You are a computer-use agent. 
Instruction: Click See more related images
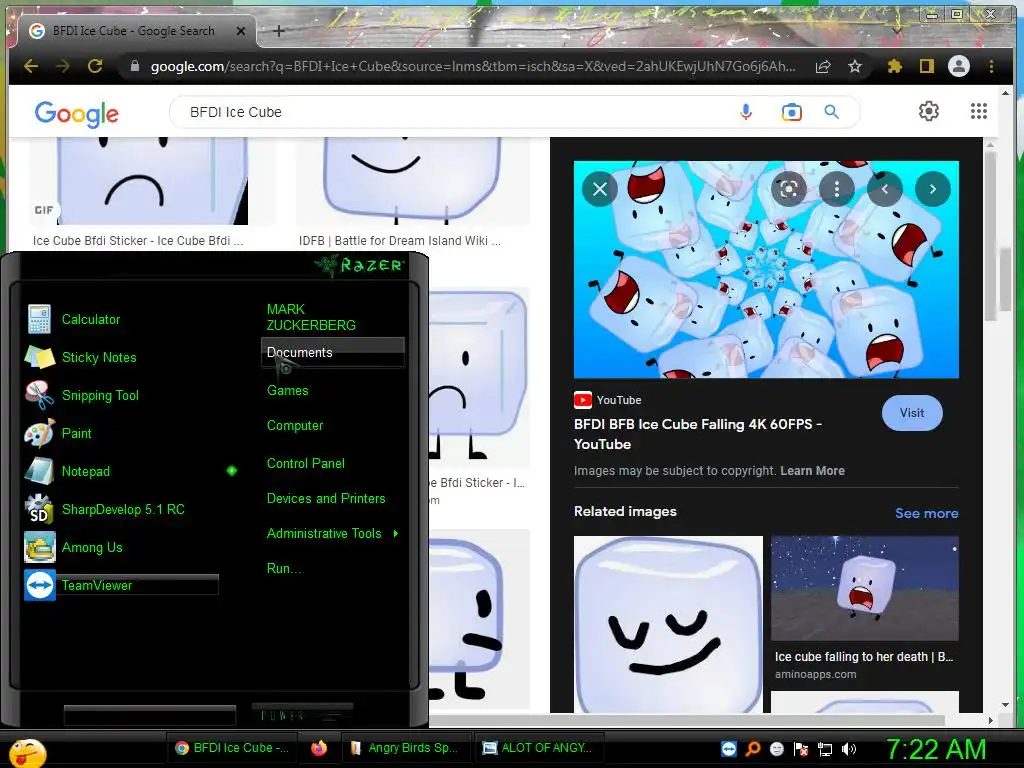[927, 513]
